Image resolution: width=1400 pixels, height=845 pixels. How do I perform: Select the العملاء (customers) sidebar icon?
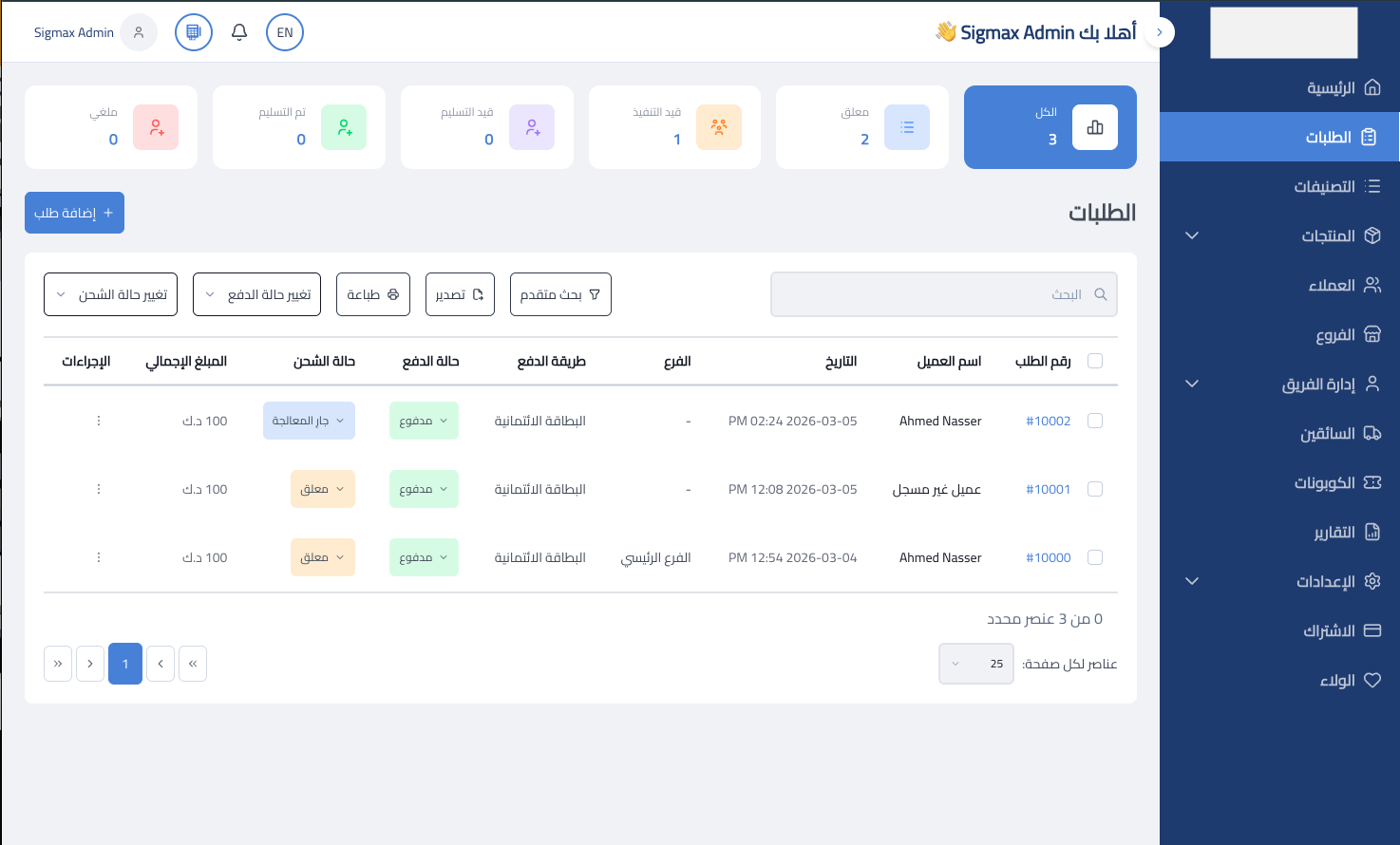[1372, 285]
